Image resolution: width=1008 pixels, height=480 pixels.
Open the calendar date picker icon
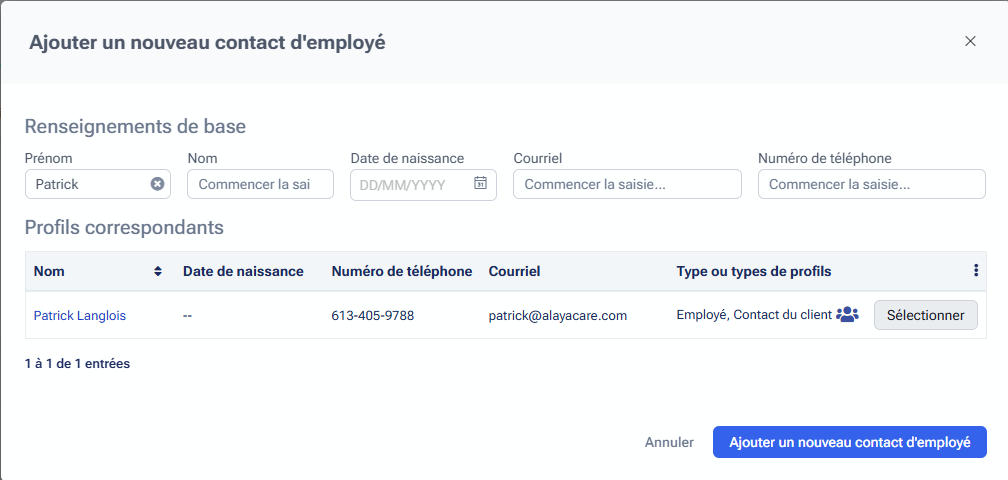pyautogui.click(x=480, y=184)
